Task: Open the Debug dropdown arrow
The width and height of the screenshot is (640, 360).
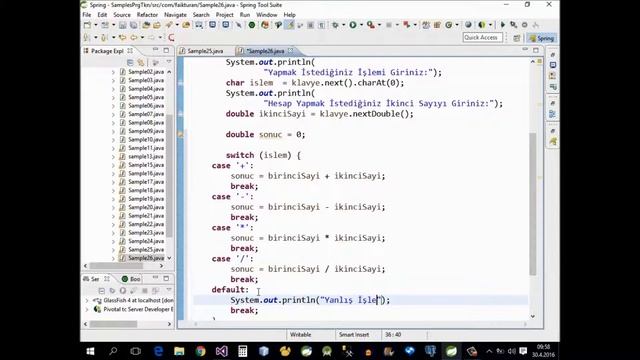Action: [x=343, y=25]
